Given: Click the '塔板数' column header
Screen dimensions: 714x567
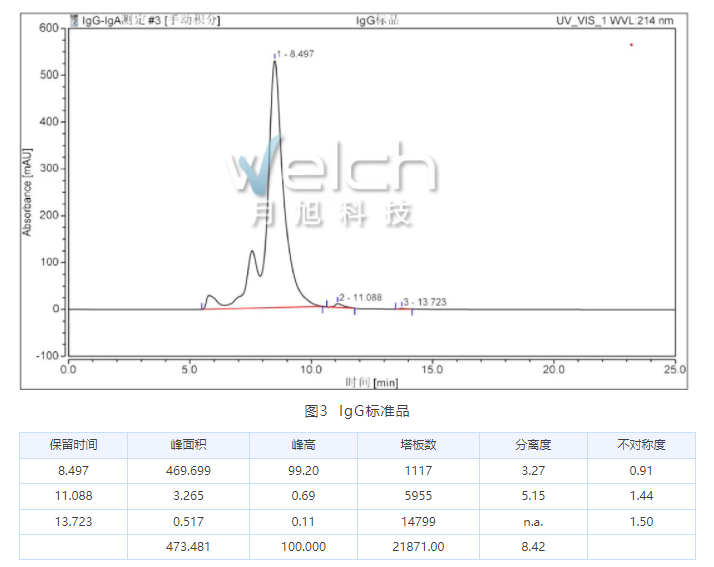Looking at the screenshot, I should (418, 444).
